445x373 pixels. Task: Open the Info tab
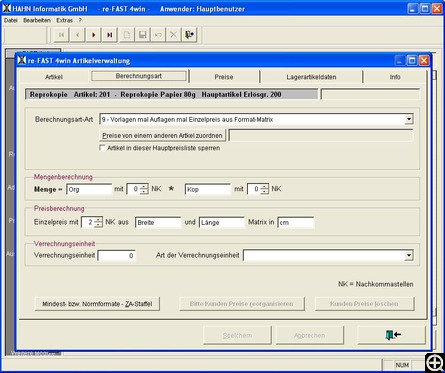click(x=395, y=77)
